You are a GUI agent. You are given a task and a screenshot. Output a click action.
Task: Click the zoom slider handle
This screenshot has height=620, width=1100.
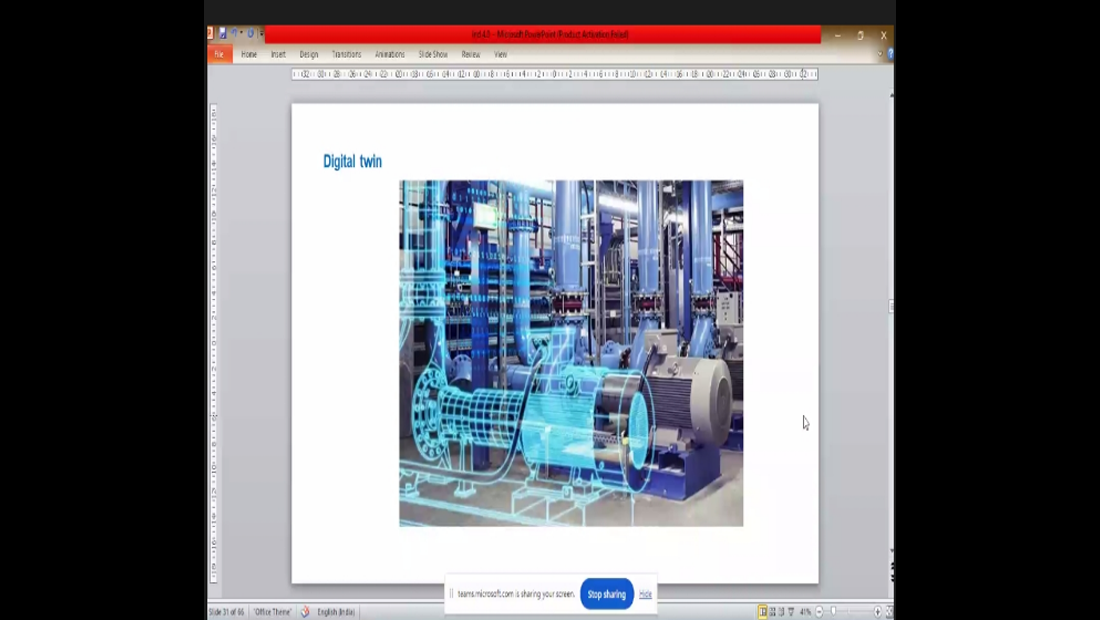(x=834, y=612)
